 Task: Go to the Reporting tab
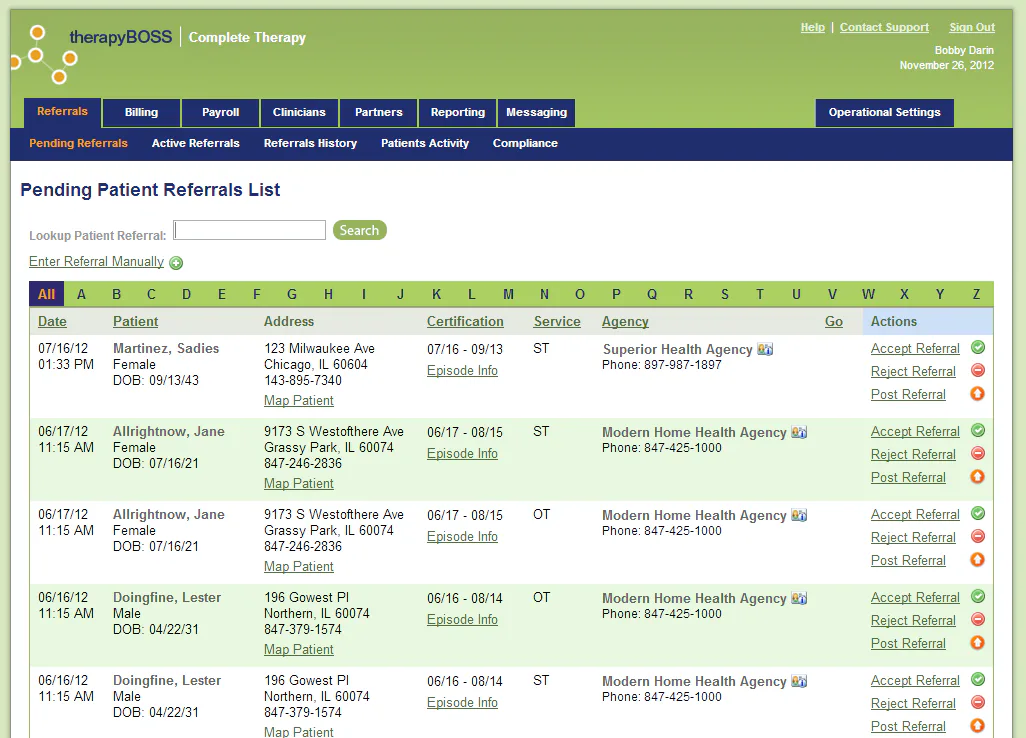click(457, 113)
